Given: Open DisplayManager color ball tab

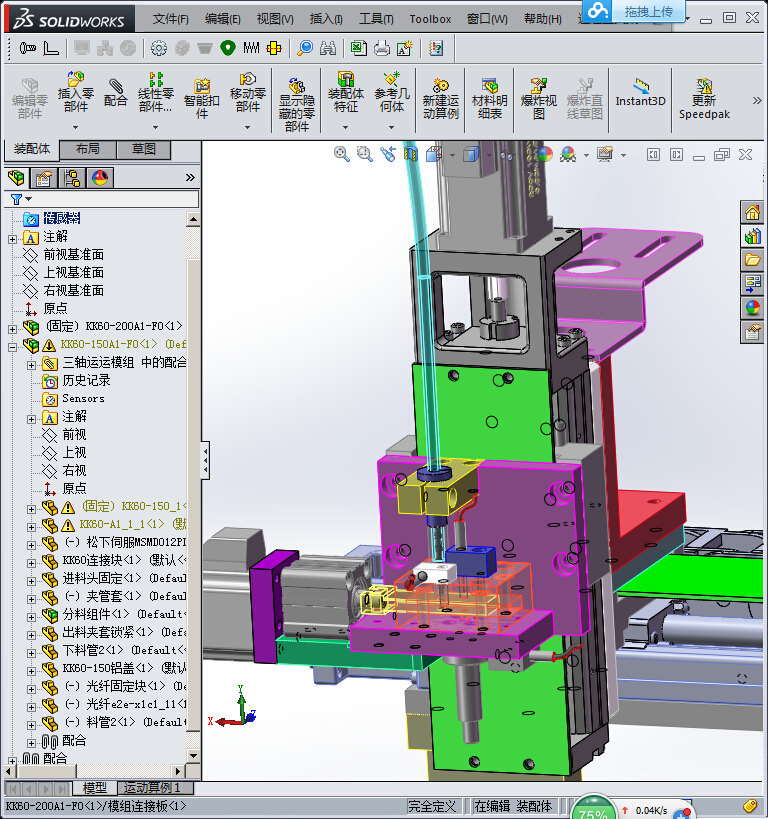Looking at the screenshot, I should pyautogui.click(x=100, y=178).
